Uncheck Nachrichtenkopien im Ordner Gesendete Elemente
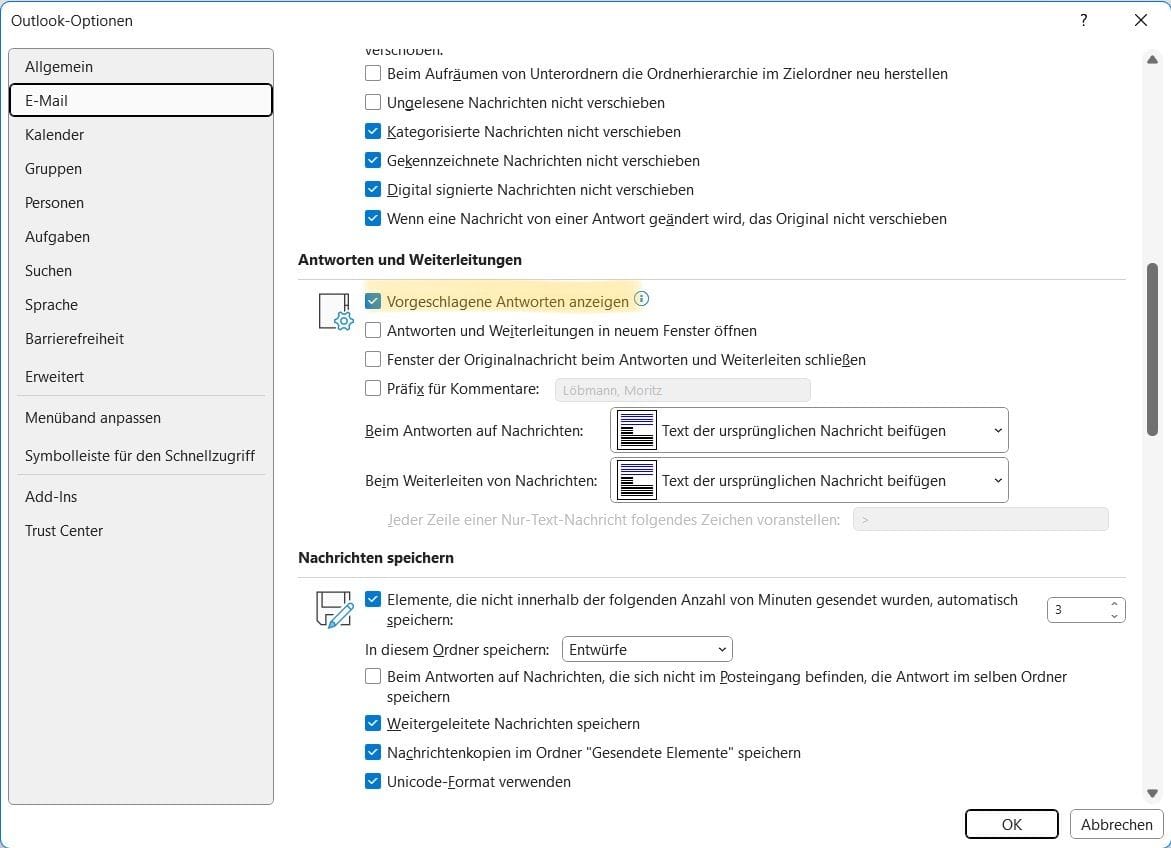1171x848 pixels. pyautogui.click(x=373, y=752)
